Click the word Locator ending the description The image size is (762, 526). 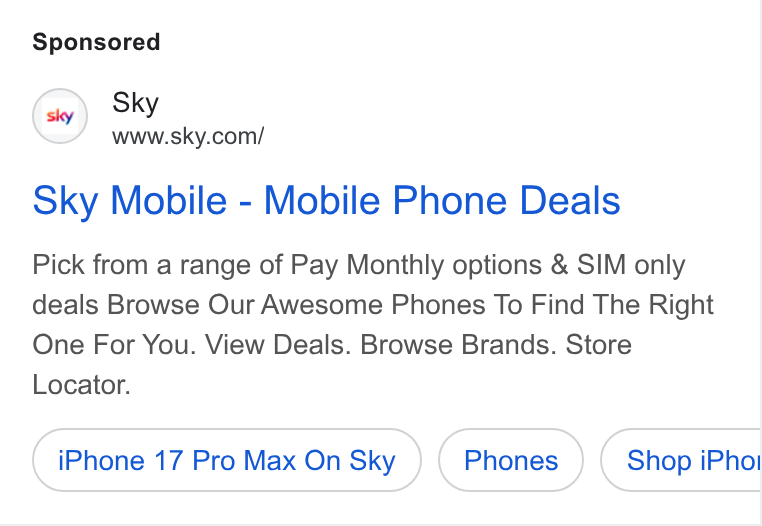[81, 385]
